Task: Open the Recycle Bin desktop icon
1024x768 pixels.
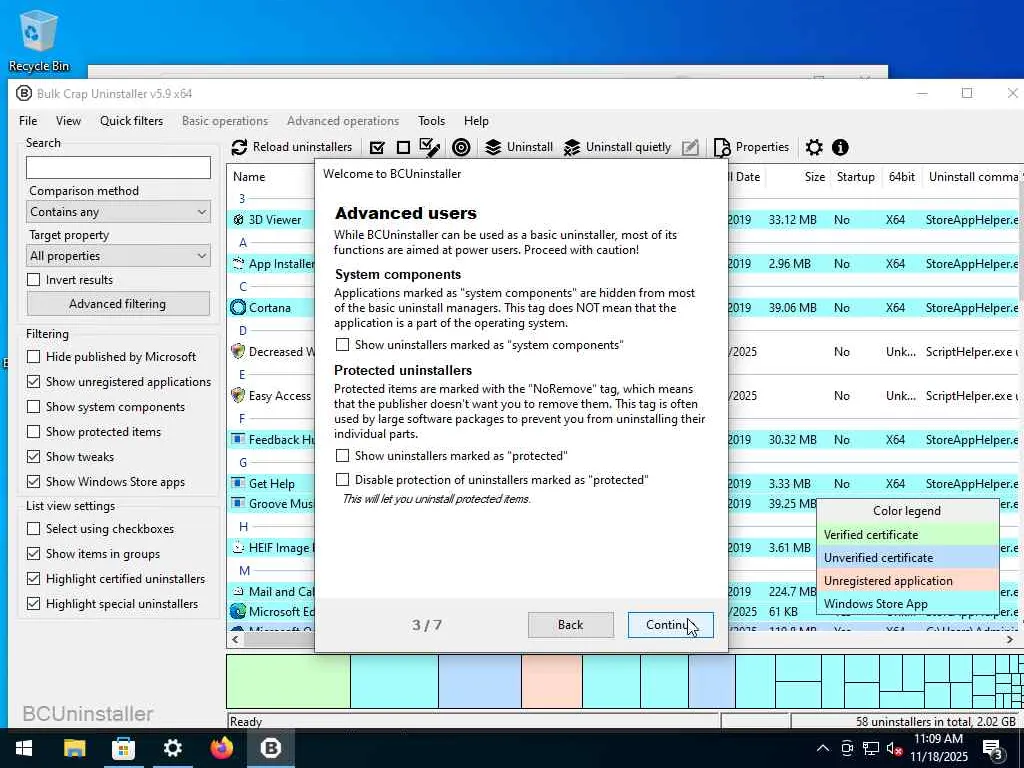Action: pos(39,39)
